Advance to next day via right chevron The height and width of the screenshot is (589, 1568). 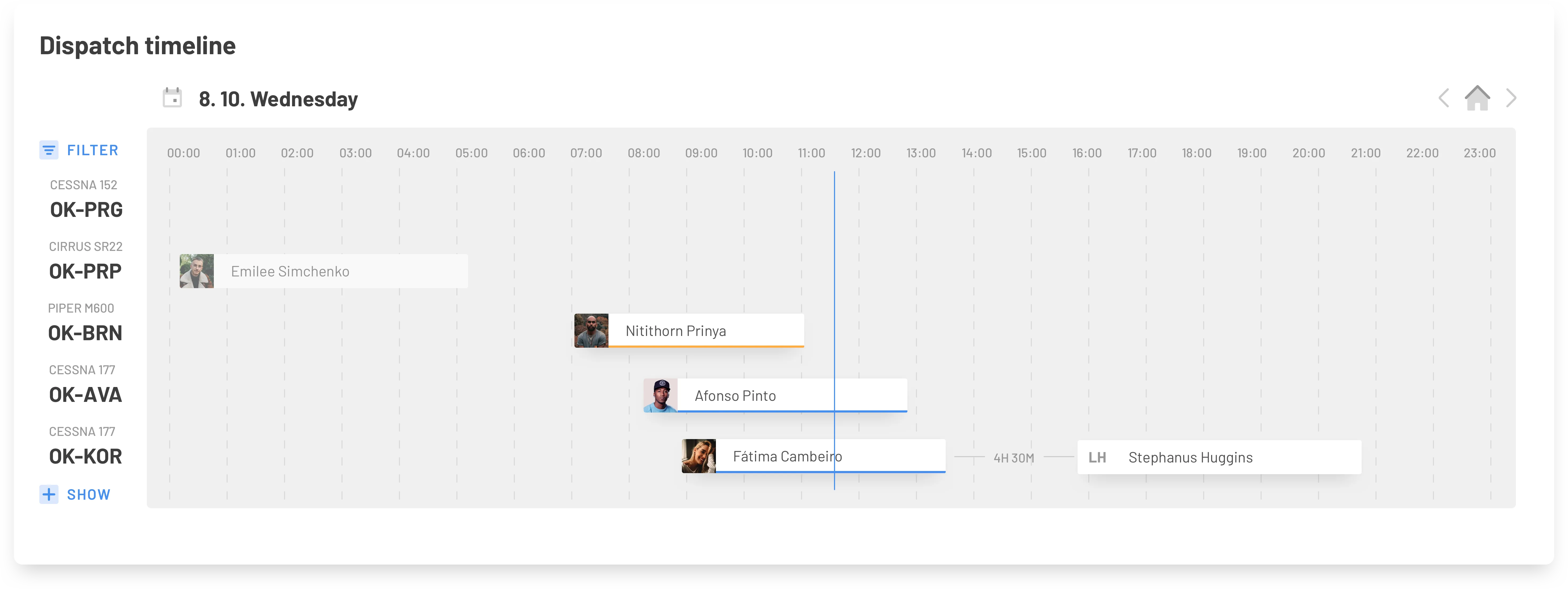(1511, 98)
